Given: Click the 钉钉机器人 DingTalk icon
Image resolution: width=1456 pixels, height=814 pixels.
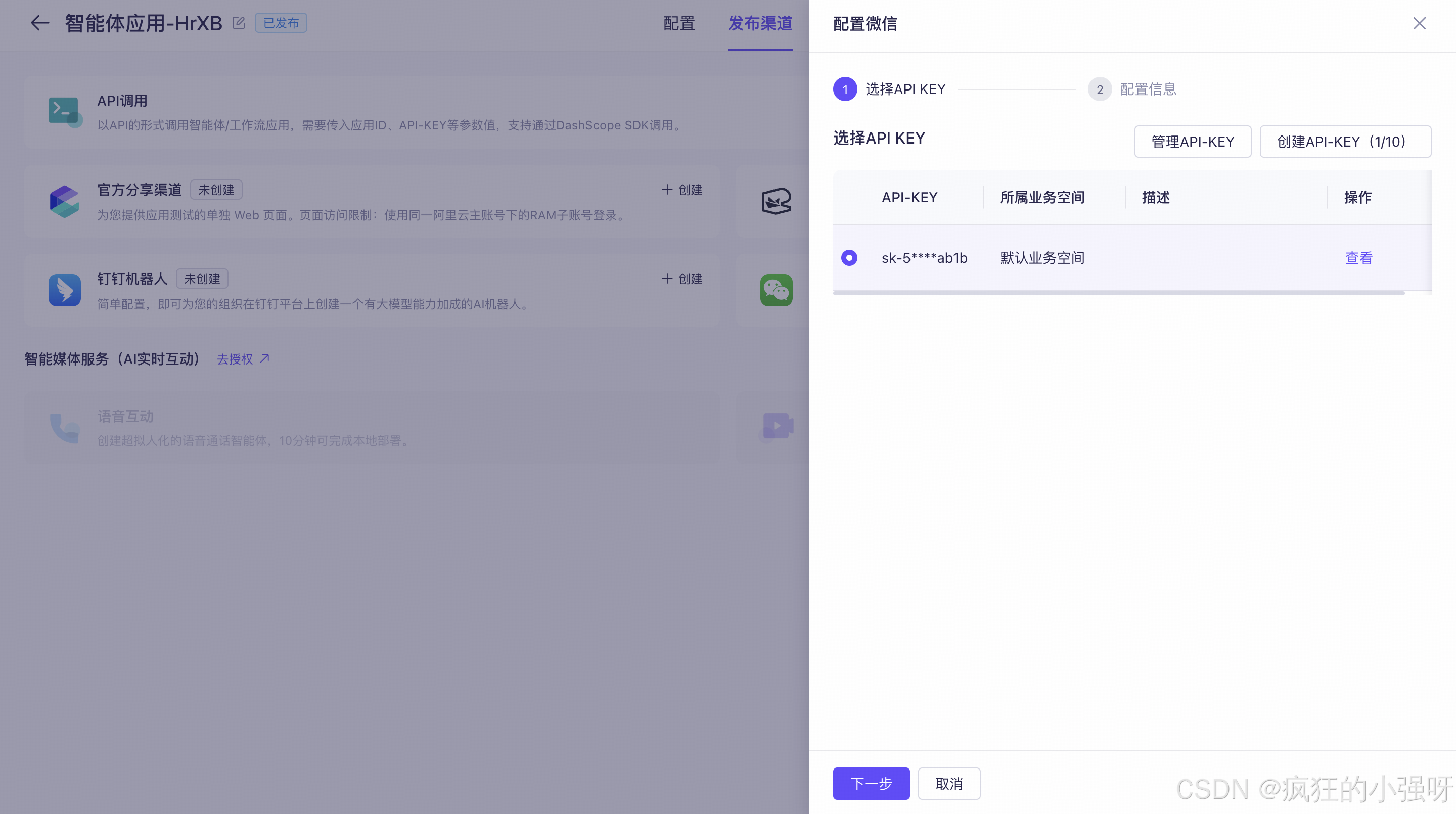Looking at the screenshot, I should click(x=64, y=290).
